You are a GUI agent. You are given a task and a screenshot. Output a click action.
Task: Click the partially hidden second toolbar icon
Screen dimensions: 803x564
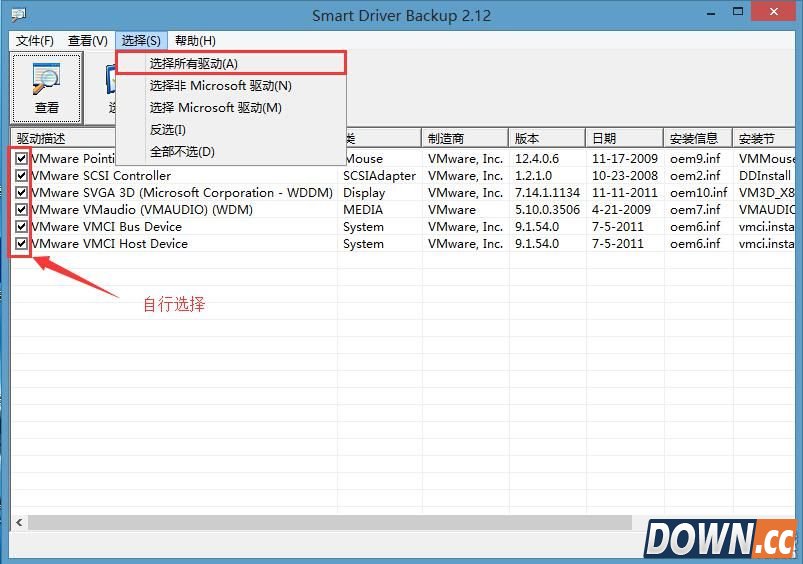tap(111, 88)
